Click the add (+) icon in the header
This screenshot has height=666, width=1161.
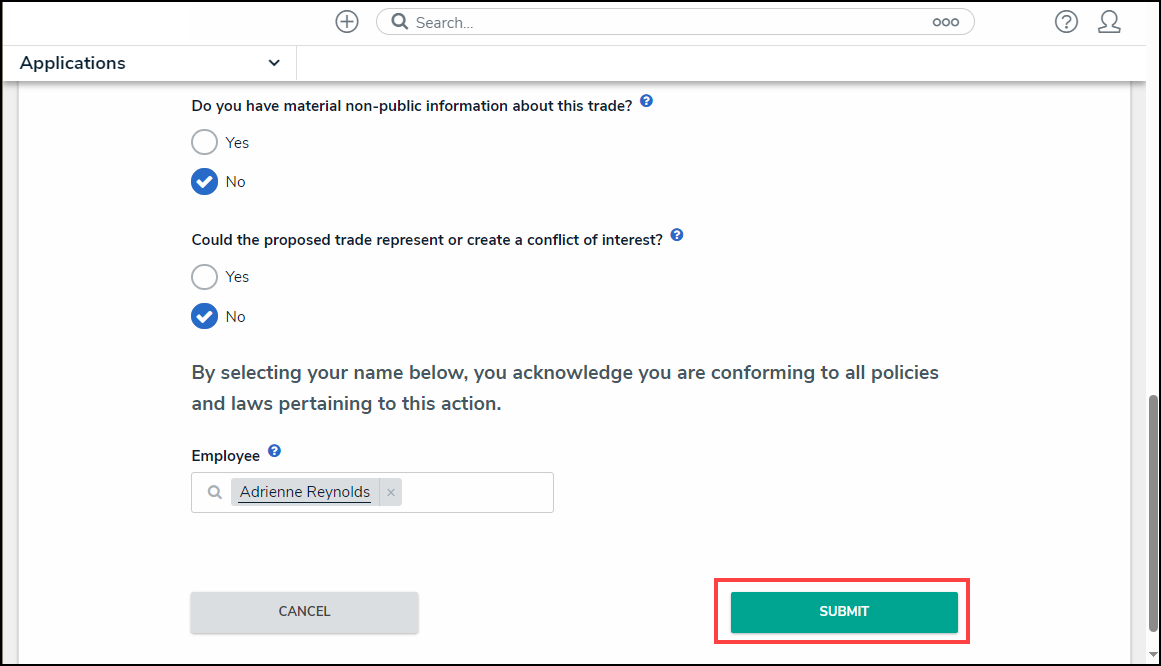pyautogui.click(x=346, y=21)
